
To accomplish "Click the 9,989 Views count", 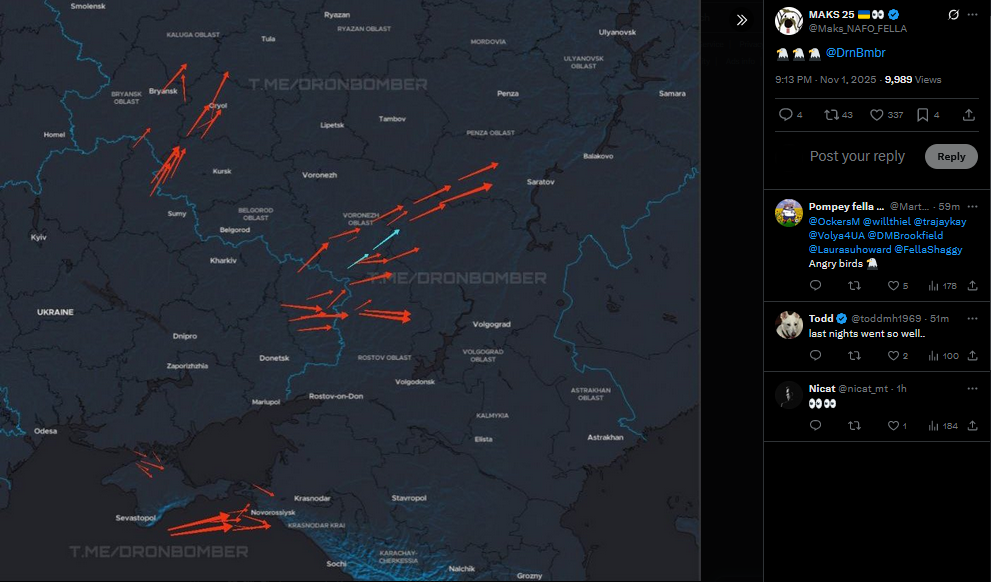I will point(913,80).
